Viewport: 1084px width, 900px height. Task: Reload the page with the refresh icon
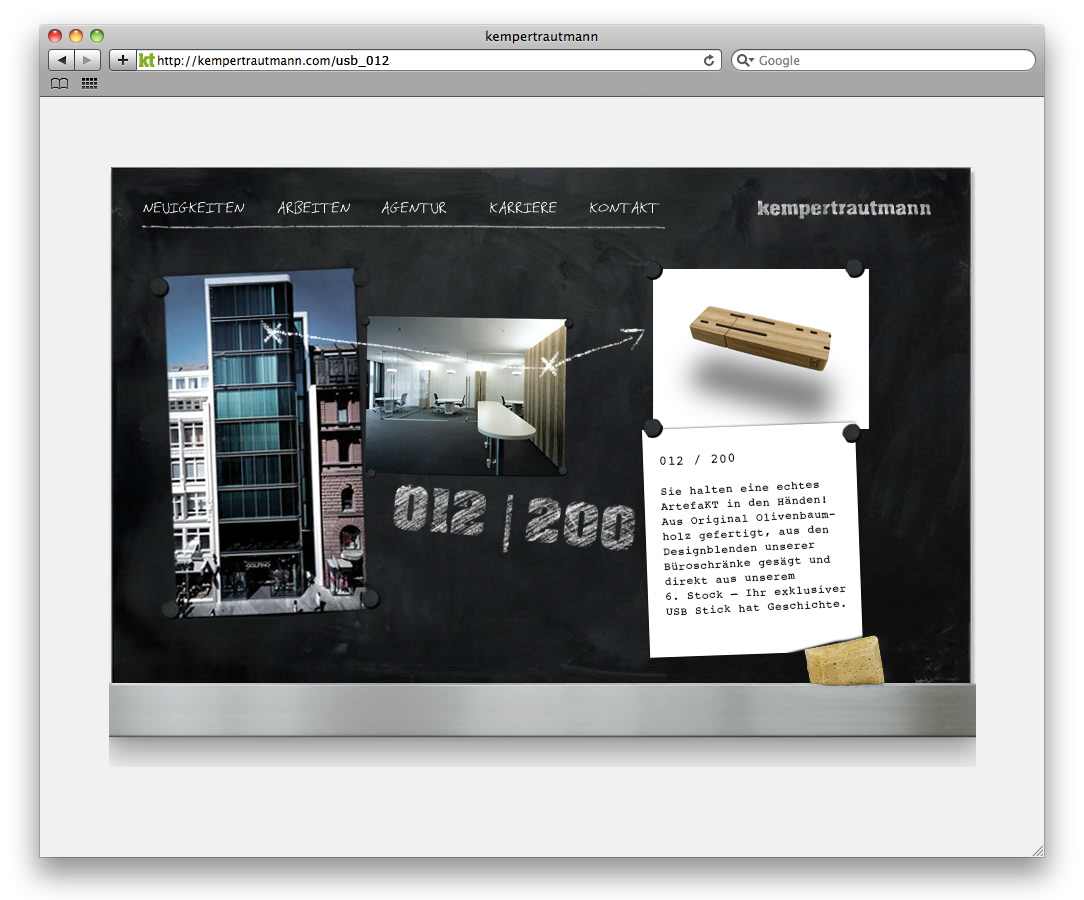point(709,60)
